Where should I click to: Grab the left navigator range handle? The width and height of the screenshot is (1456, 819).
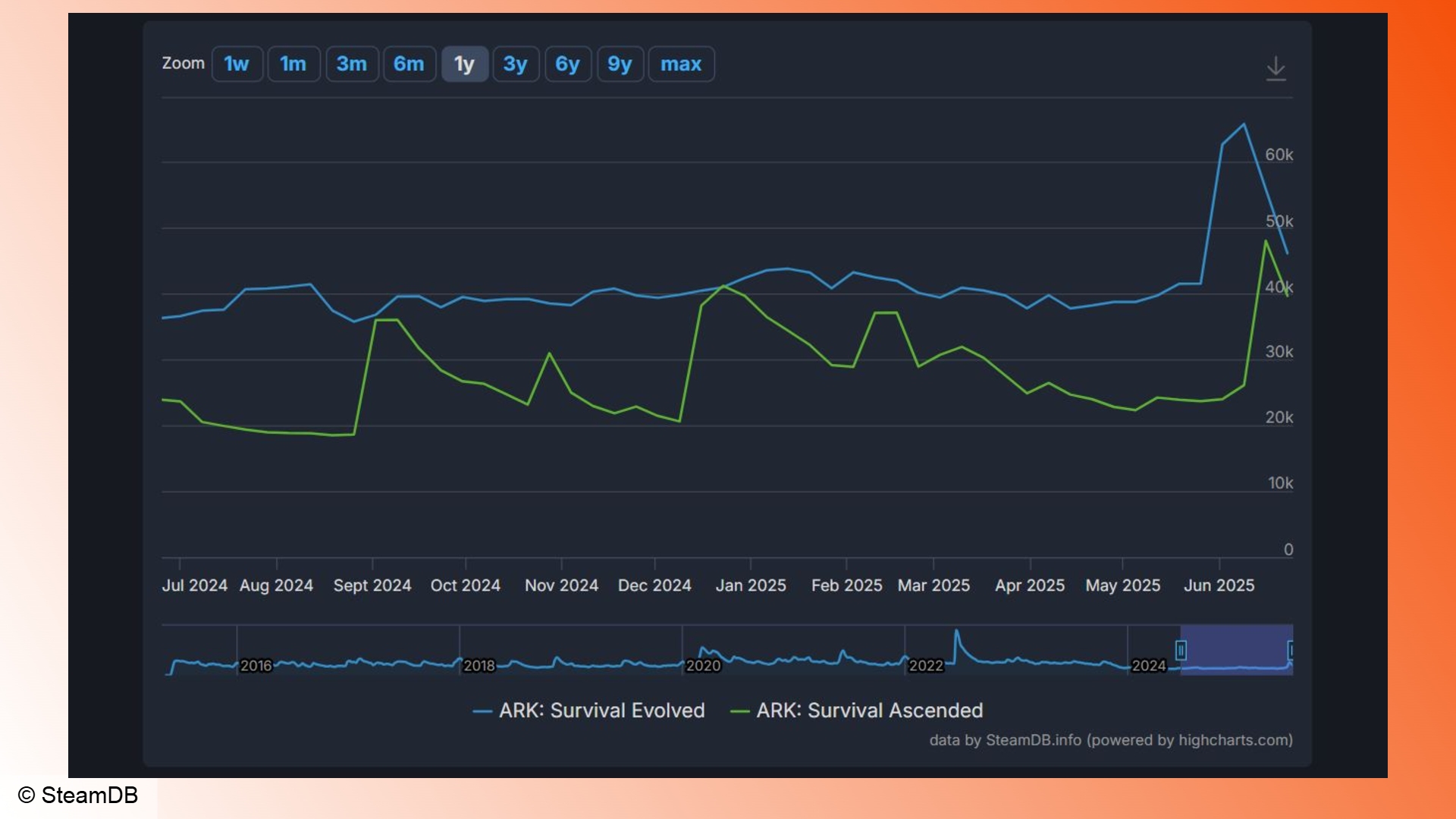[x=1181, y=650]
